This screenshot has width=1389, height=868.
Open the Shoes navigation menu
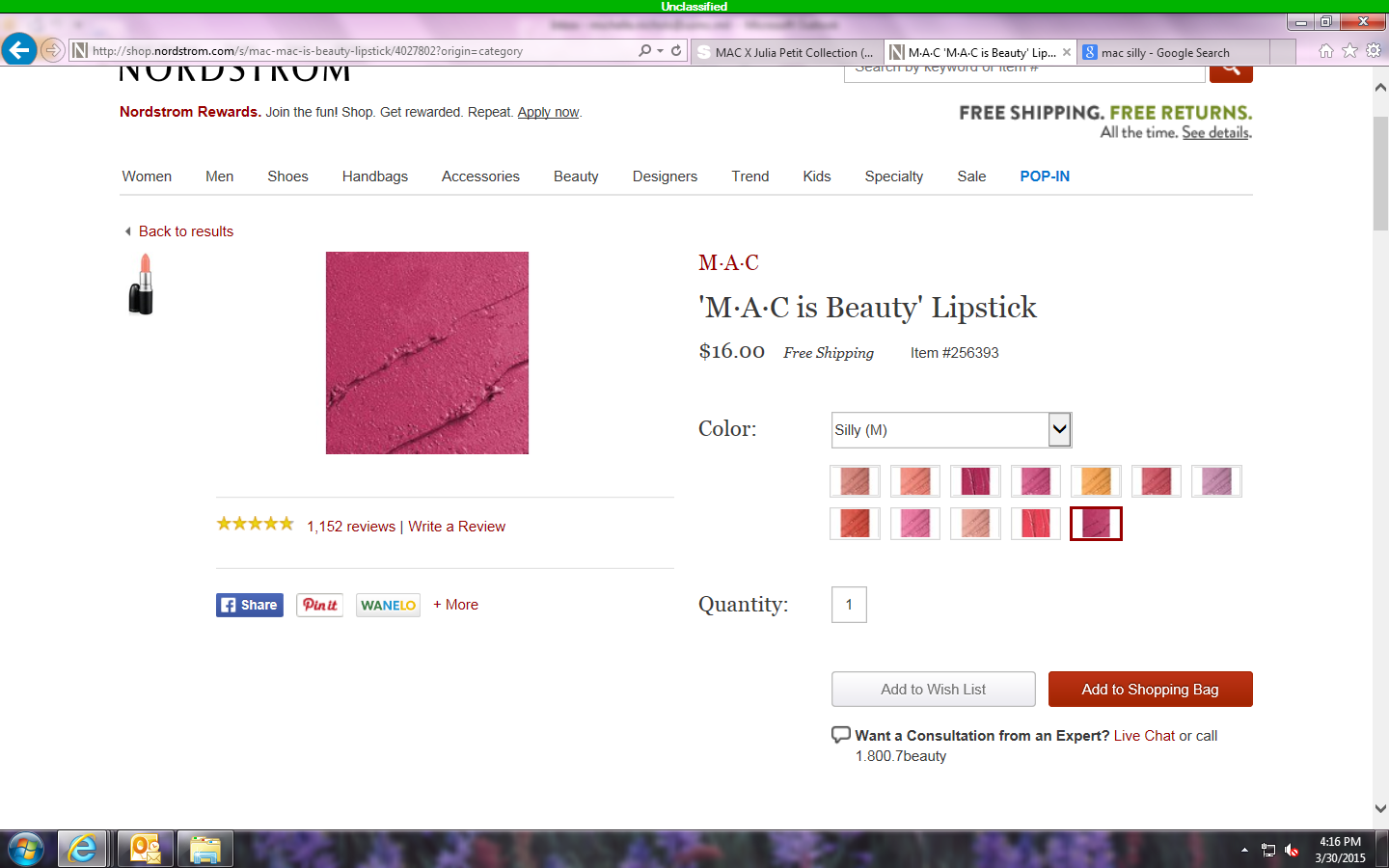(x=287, y=176)
